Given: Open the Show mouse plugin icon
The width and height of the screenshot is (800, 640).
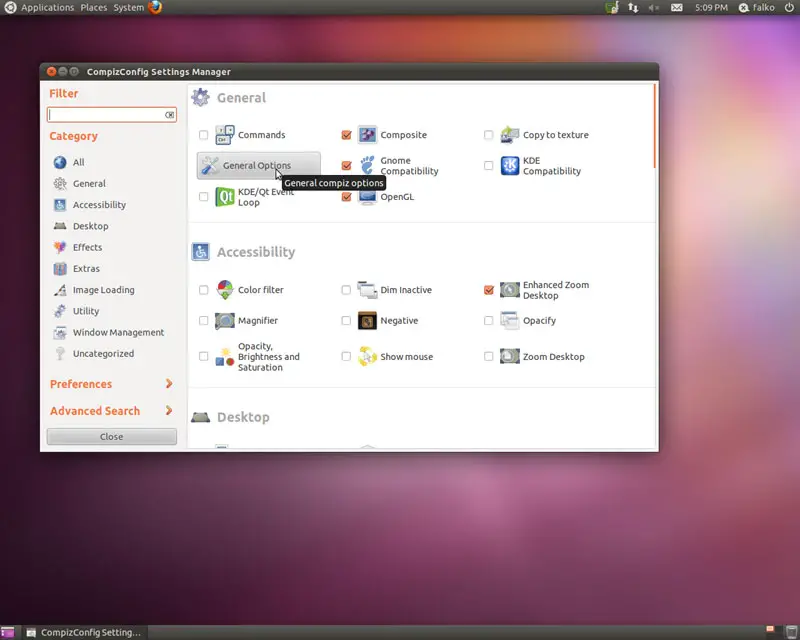Looking at the screenshot, I should point(367,356).
